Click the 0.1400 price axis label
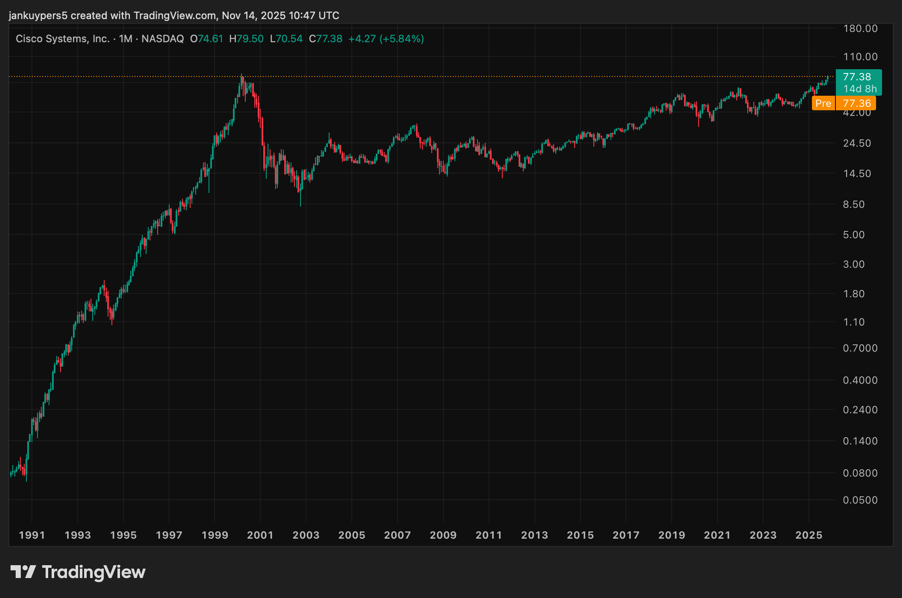 tap(860, 441)
